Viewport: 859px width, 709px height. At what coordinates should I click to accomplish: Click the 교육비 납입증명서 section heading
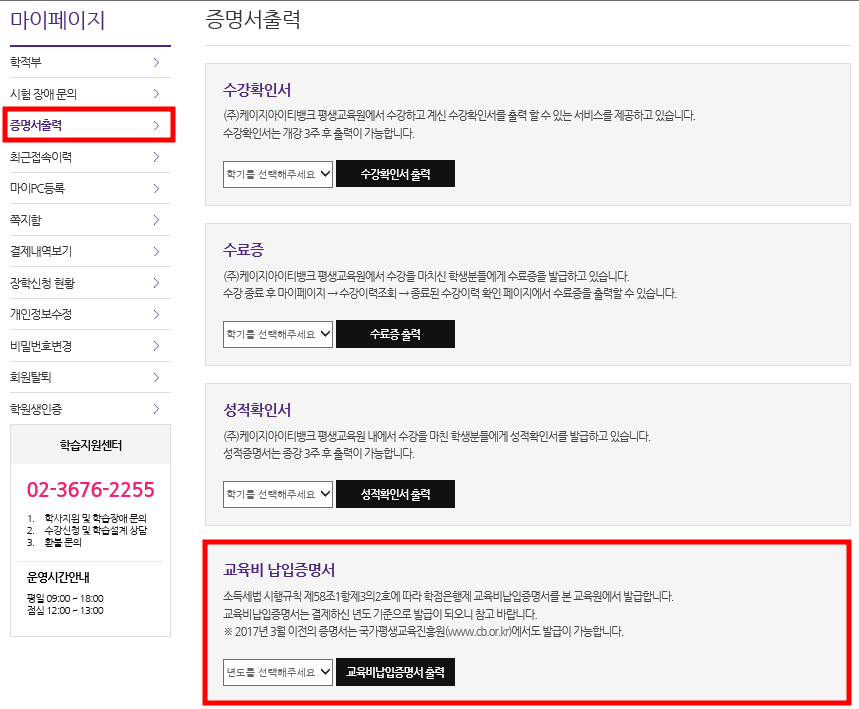coord(279,570)
